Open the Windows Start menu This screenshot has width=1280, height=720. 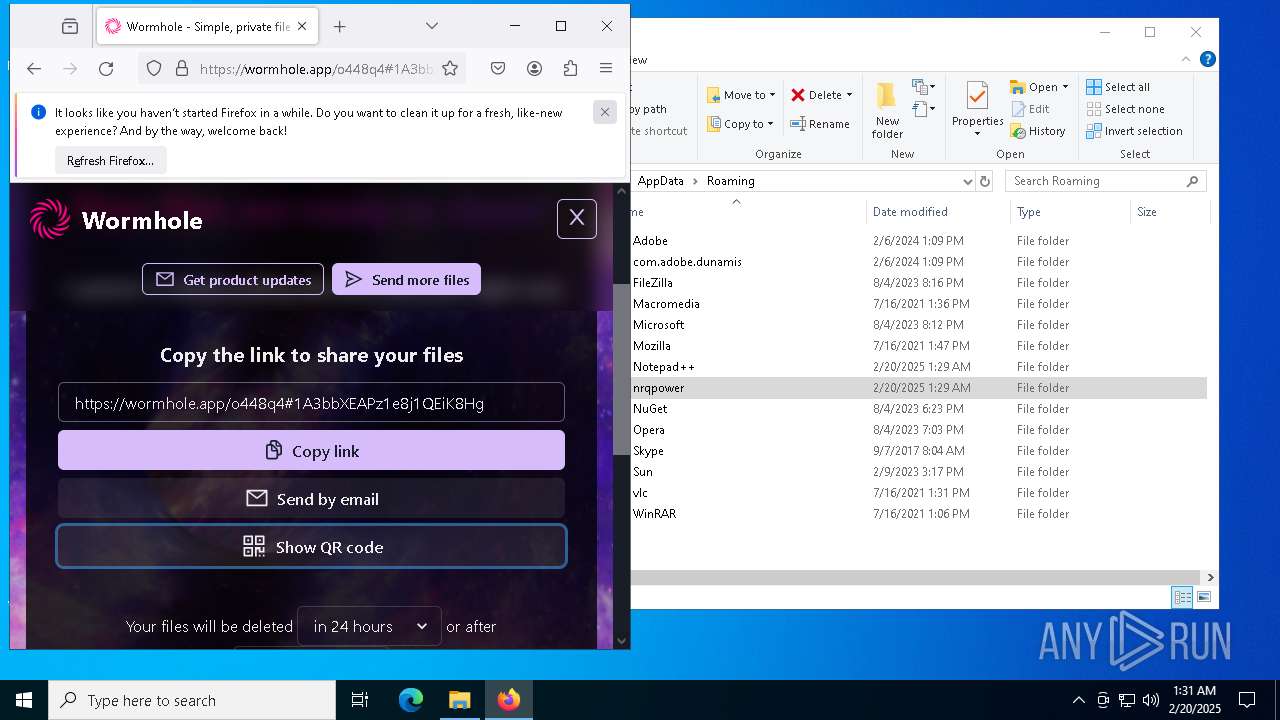[x=24, y=700]
